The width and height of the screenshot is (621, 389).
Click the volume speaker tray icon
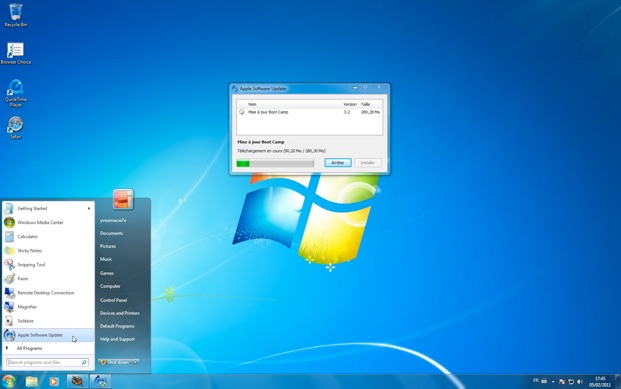580,381
